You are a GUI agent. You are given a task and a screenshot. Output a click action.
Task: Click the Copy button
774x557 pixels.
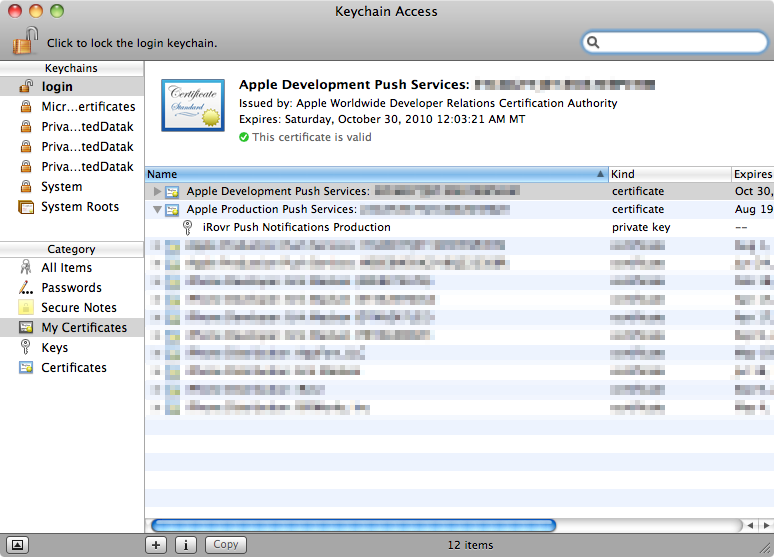click(226, 545)
